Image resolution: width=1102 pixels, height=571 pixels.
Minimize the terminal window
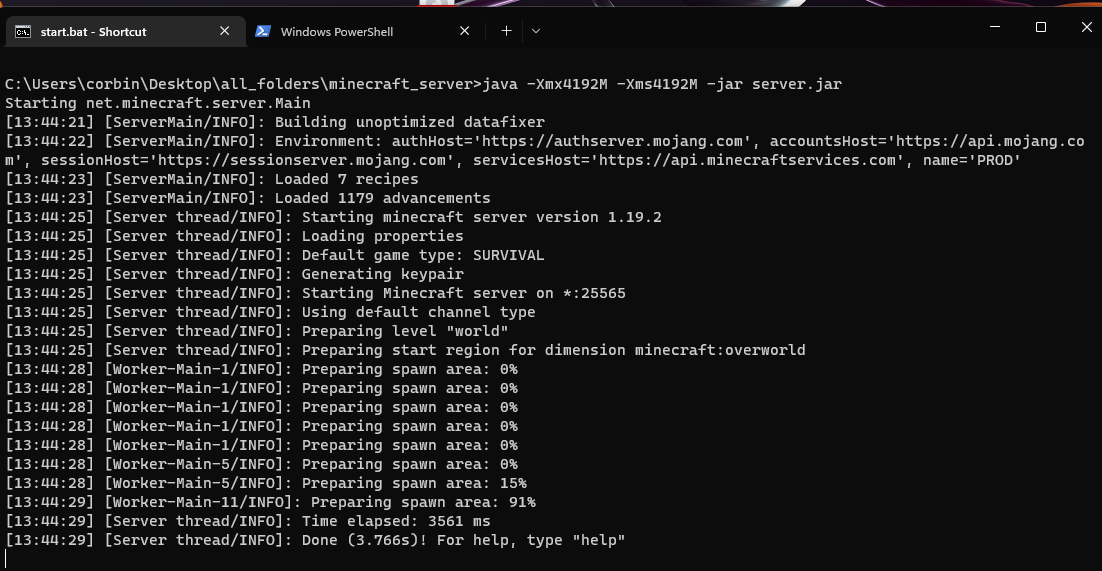[994, 27]
